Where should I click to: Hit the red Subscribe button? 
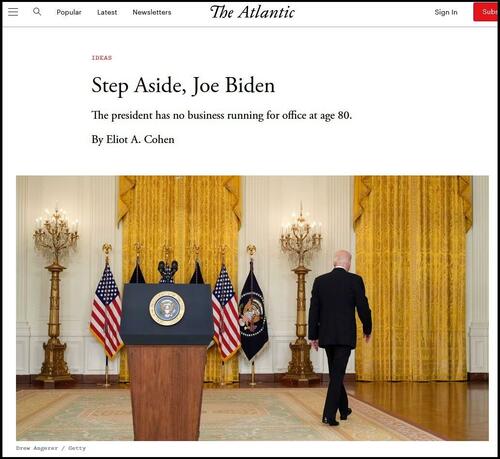pyautogui.click(x=486, y=12)
